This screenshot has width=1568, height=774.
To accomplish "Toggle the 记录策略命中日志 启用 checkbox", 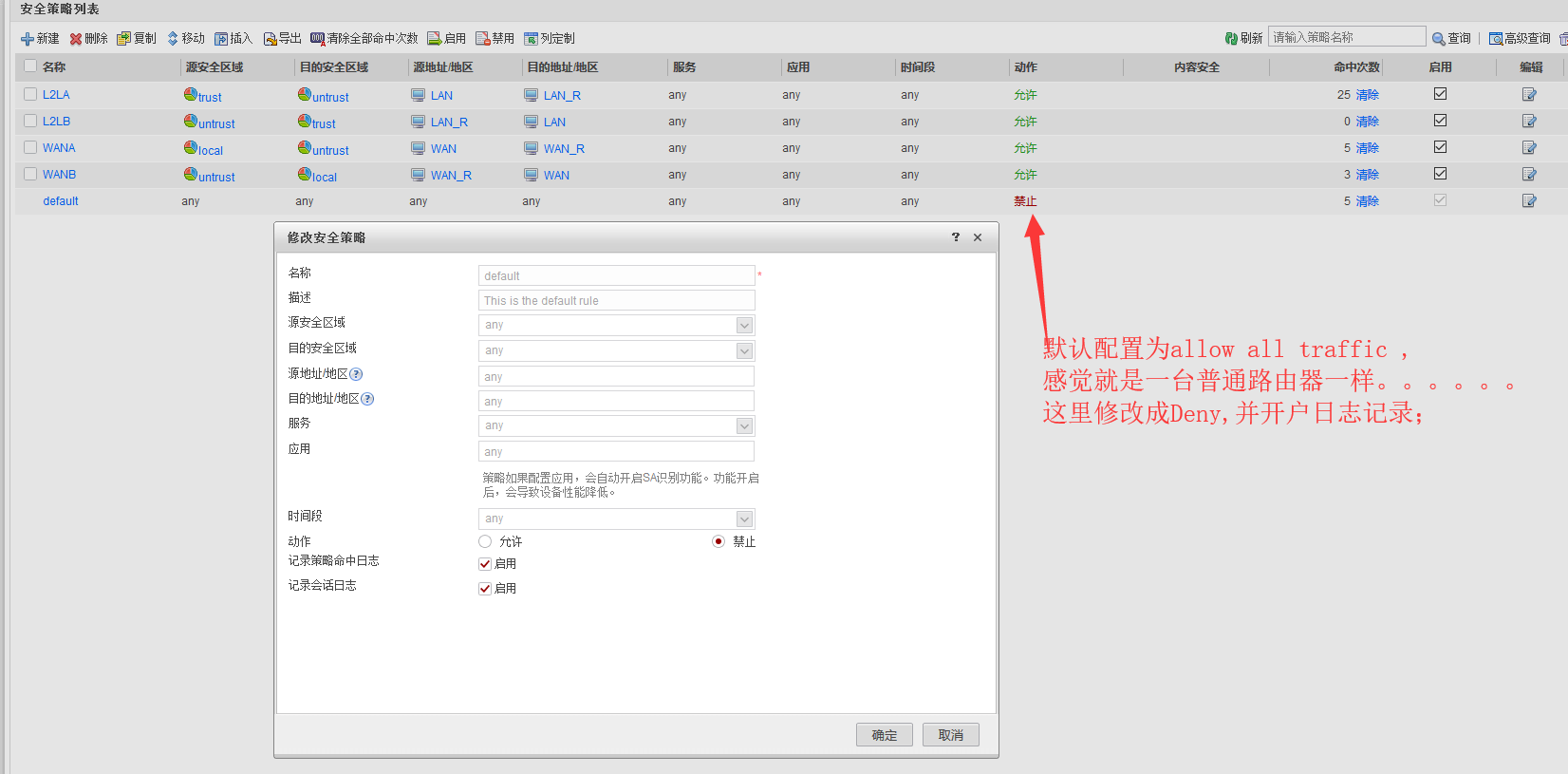I will tap(485, 564).
